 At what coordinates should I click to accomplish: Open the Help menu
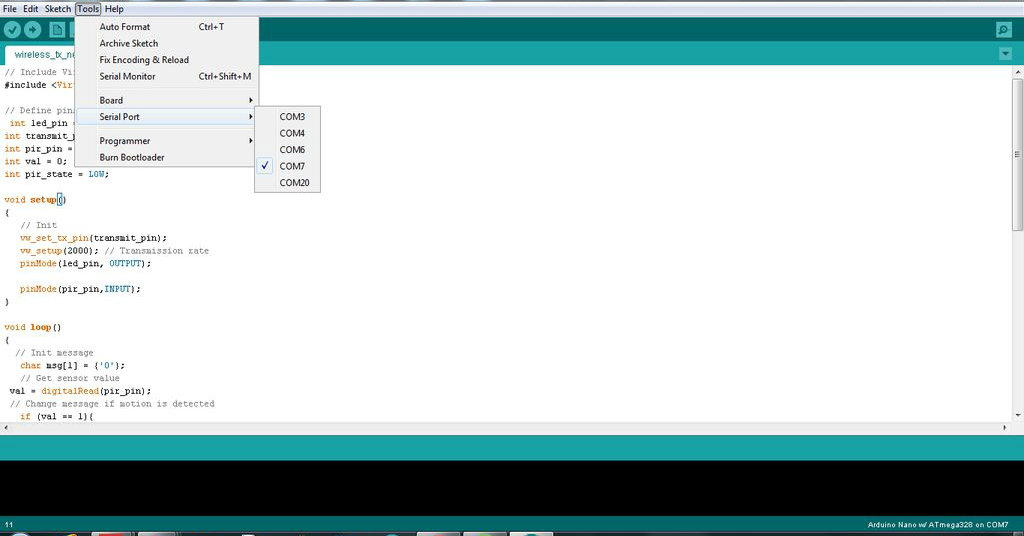[114, 9]
